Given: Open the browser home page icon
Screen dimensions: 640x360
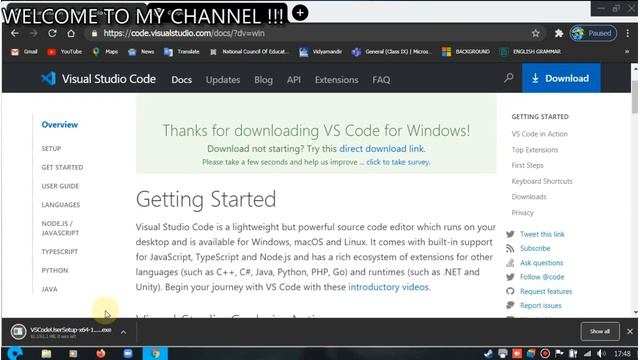Looking at the screenshot, I should pyautogui.click(x=71, y=33).
